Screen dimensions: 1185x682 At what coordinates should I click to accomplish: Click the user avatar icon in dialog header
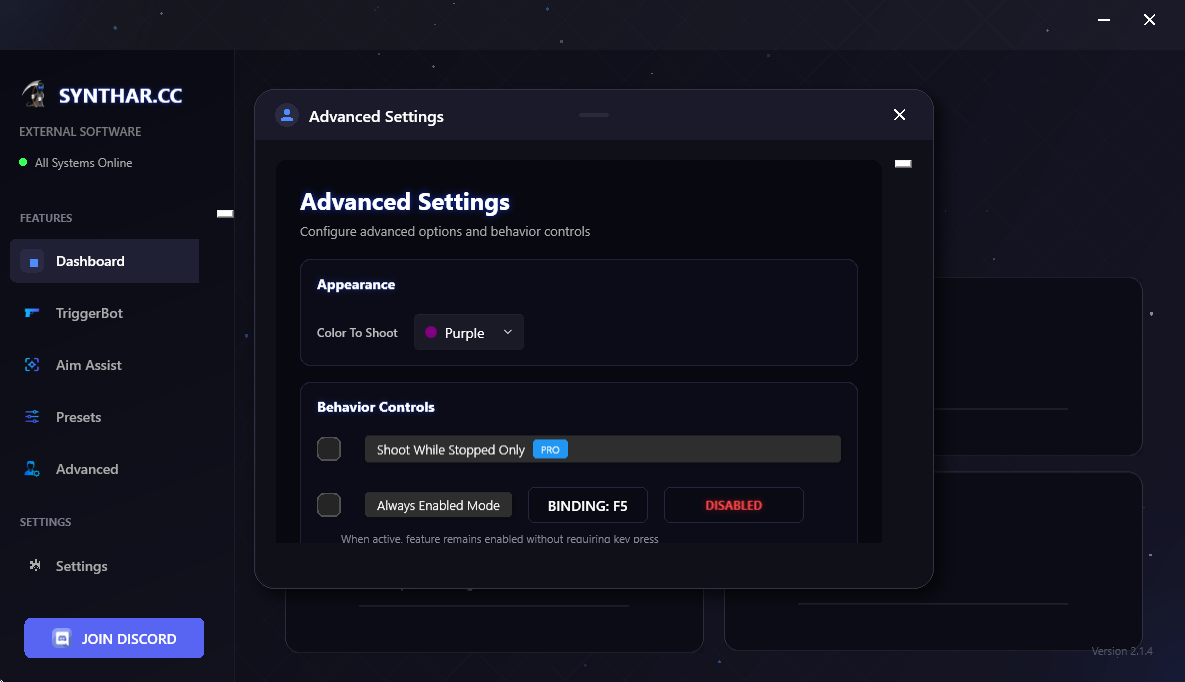coord(286,115)
